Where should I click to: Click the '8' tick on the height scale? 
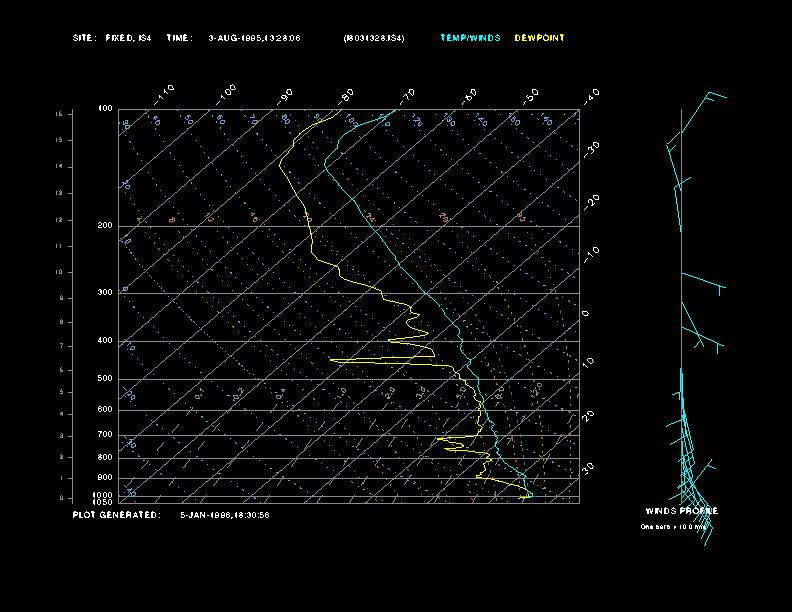point(62,322)
